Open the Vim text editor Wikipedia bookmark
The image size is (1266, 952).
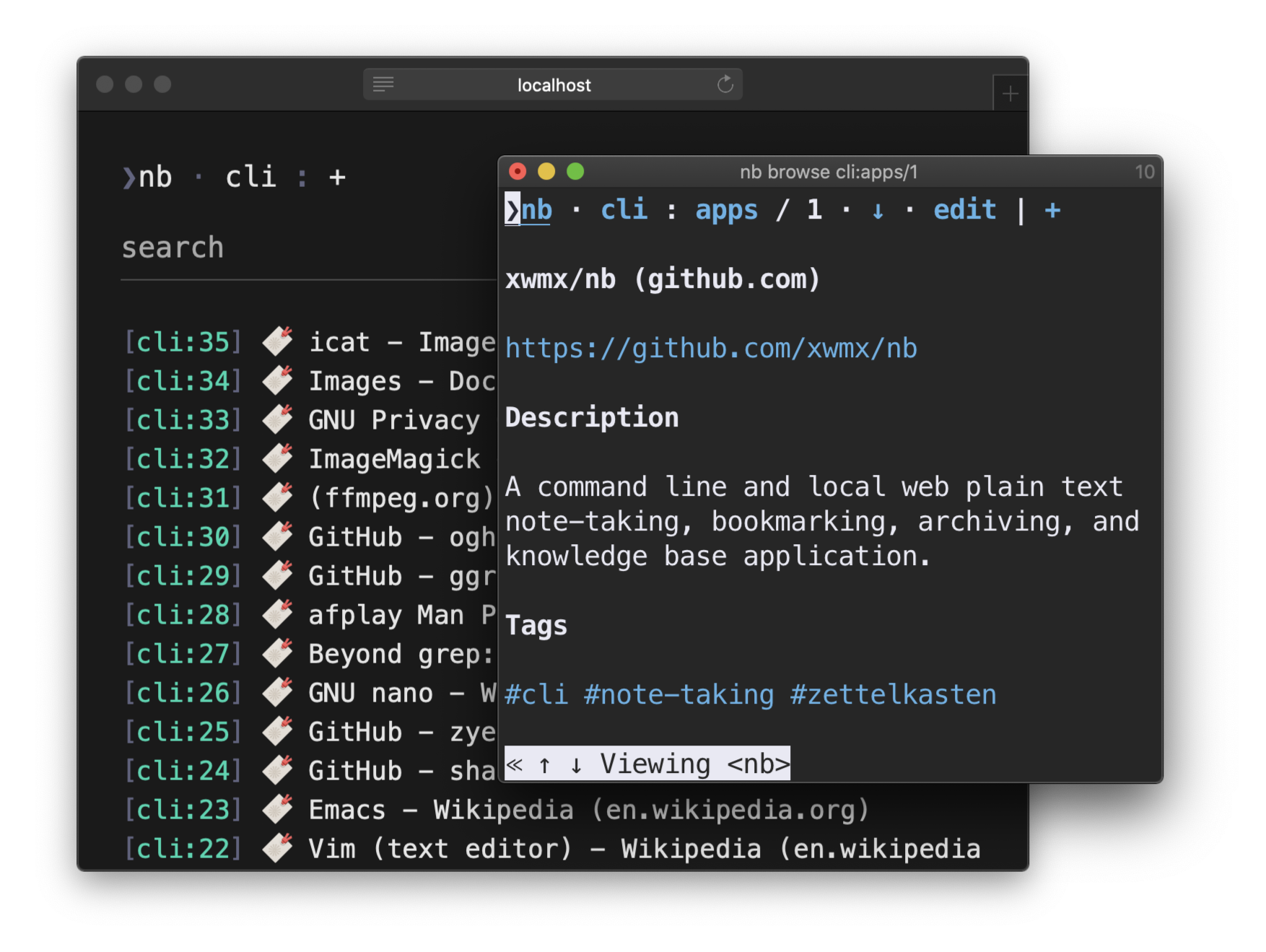505,848
